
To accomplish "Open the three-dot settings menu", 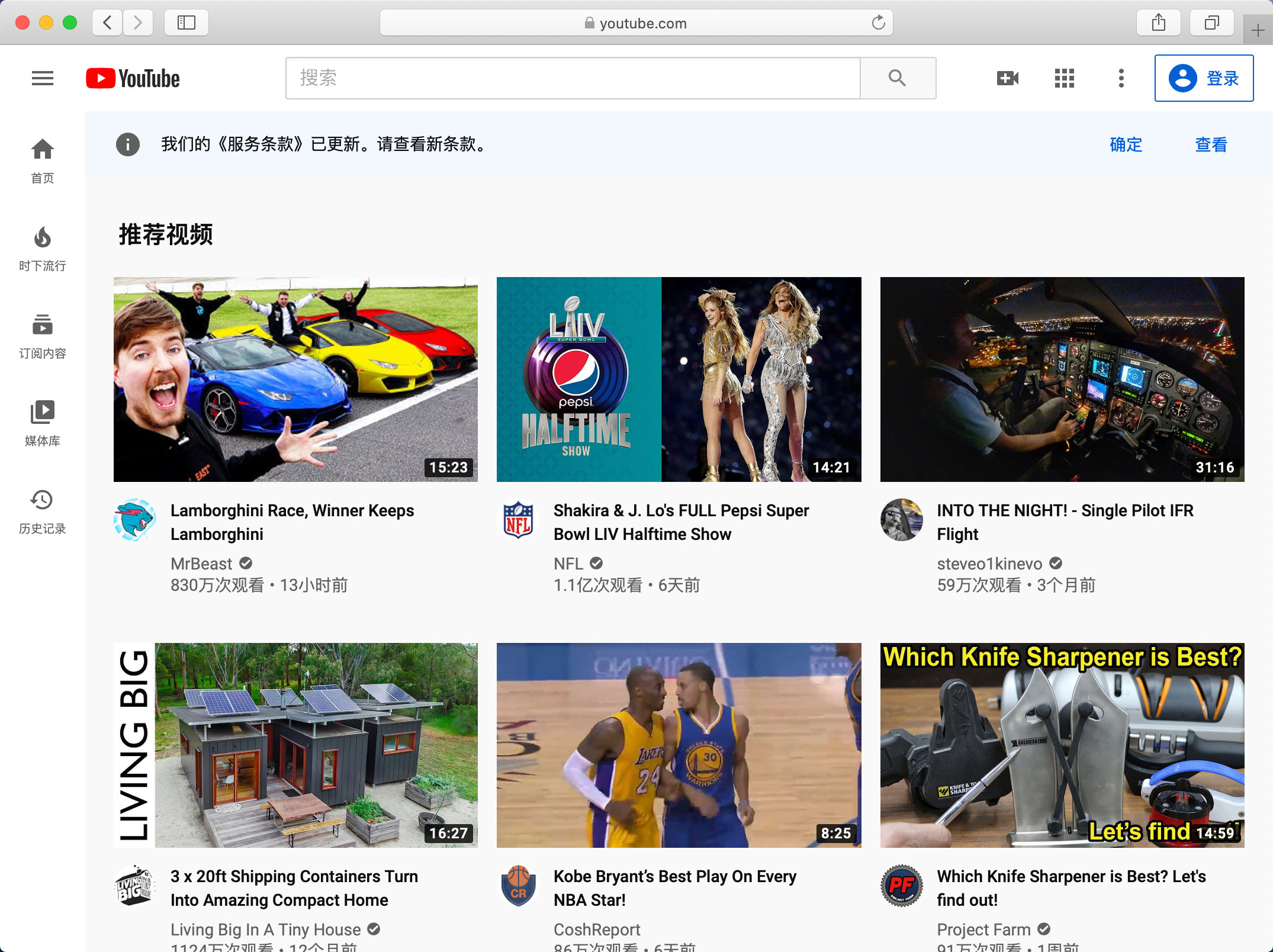I will click(1121, 78).
